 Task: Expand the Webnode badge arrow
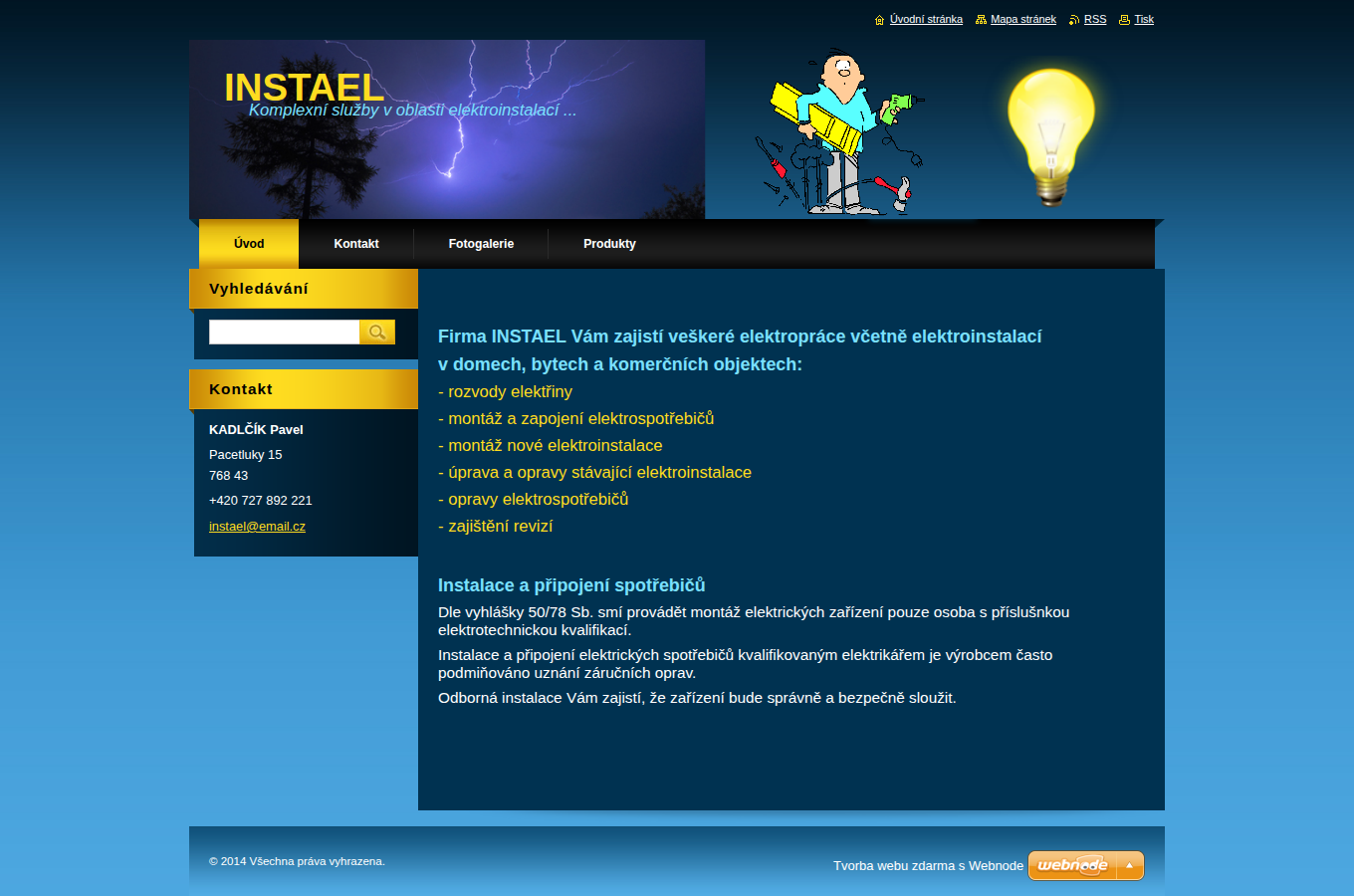click(x=1130, y=865)
